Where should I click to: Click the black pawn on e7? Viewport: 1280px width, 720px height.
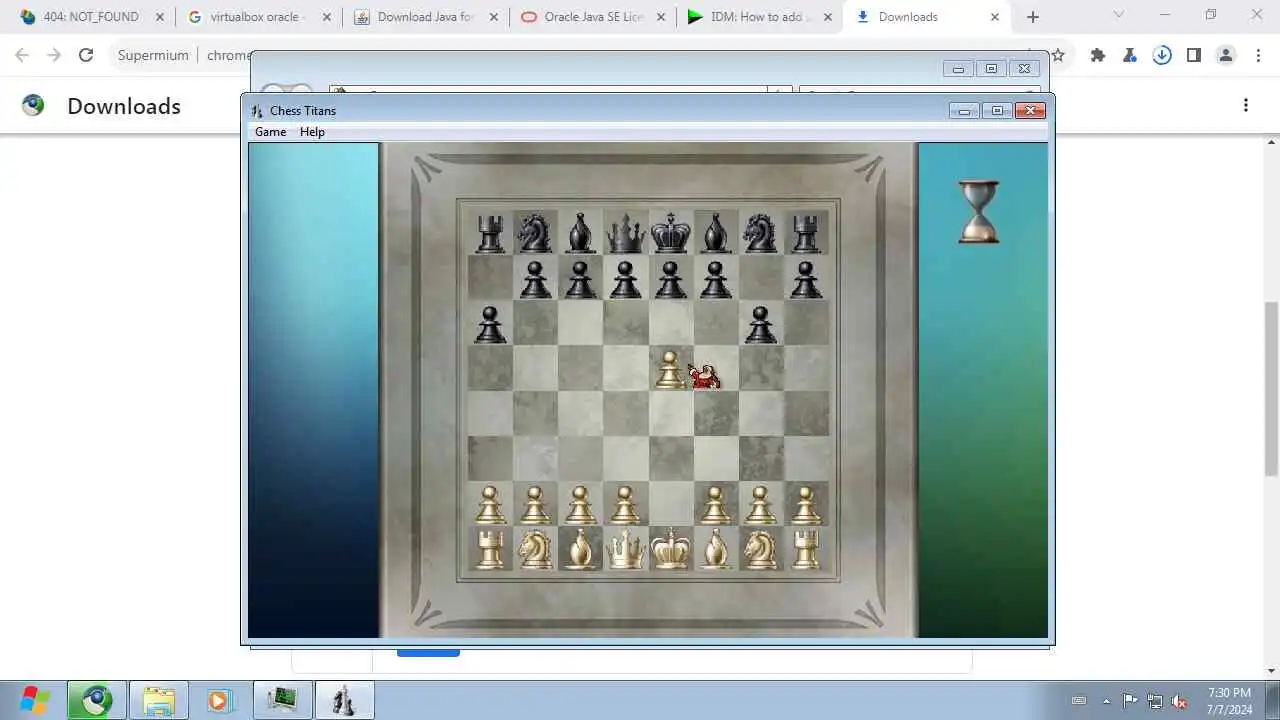671,279
